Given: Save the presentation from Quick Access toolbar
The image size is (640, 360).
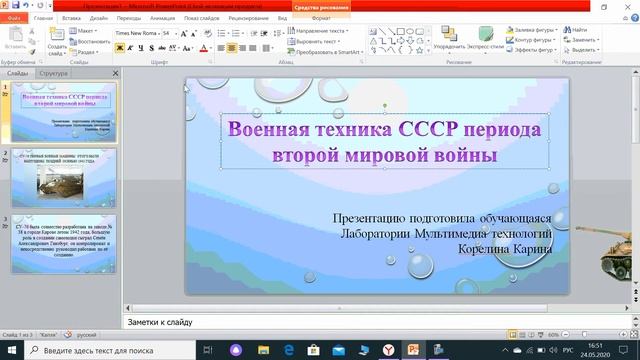Looking at the screenshot, I should pos(16,5).
